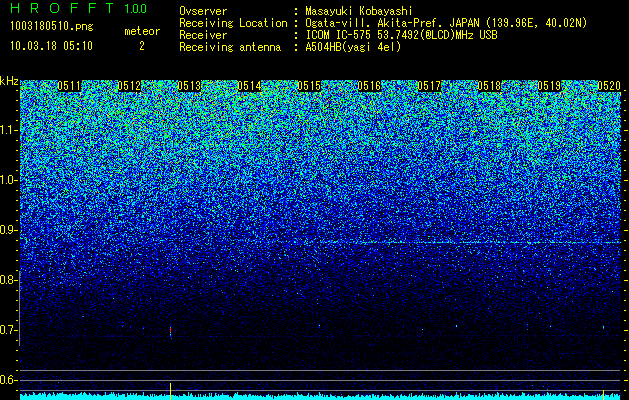
Task: Click the 0518 time marker
Action: (489, 86)
